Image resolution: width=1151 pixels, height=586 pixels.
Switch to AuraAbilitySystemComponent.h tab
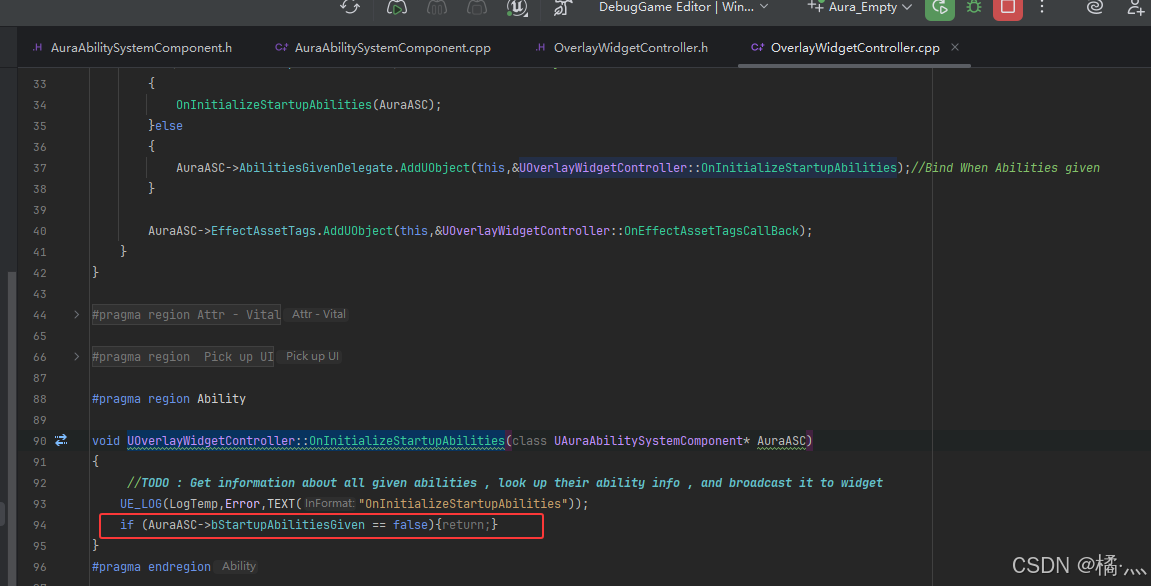pos(132,48)
